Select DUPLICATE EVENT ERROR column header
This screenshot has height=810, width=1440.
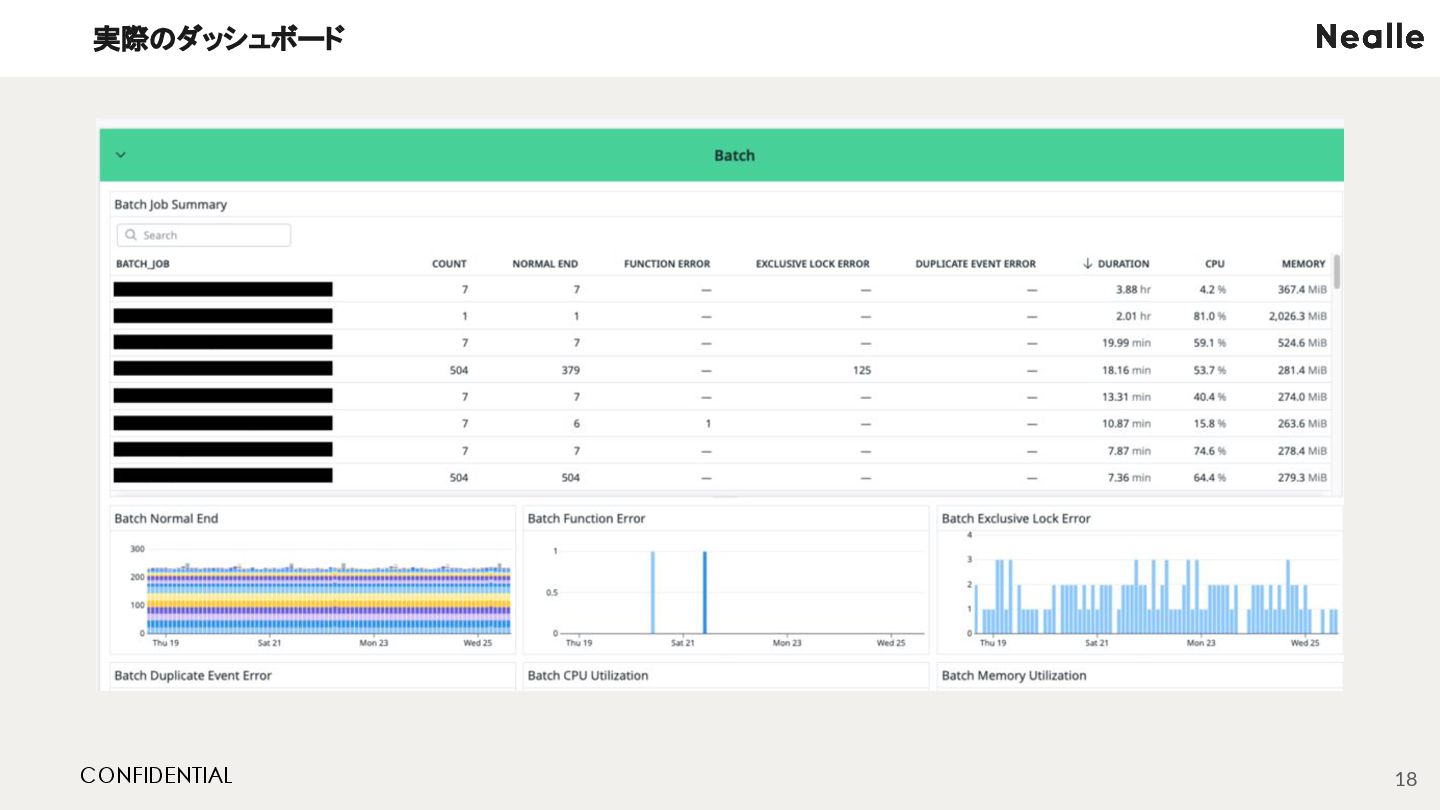[975, 264]
